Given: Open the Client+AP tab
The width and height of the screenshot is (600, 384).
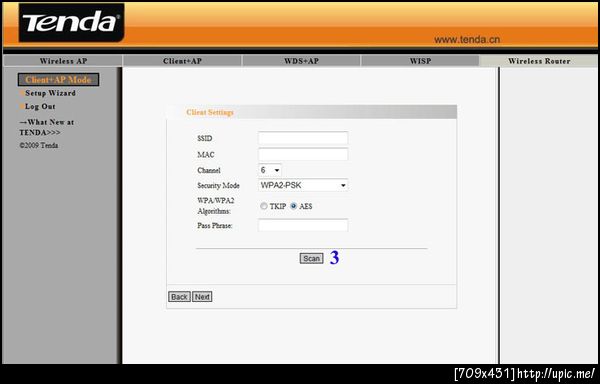Looking at the screenshot, I should point(182,61).
